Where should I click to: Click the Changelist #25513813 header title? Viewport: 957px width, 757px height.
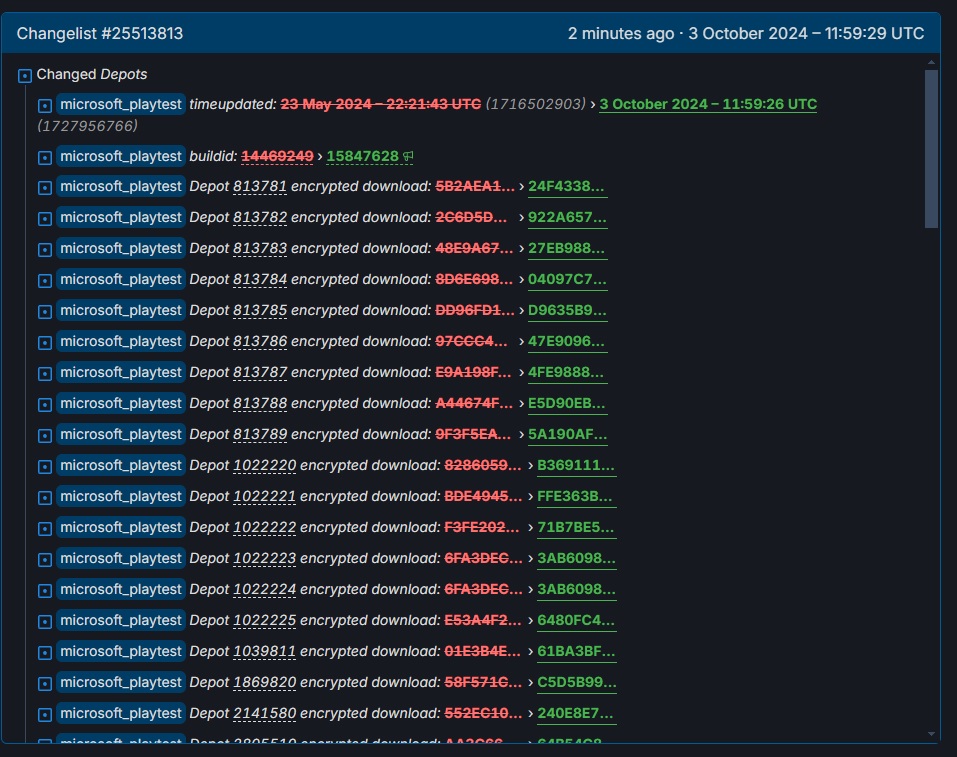pos(100,34)
